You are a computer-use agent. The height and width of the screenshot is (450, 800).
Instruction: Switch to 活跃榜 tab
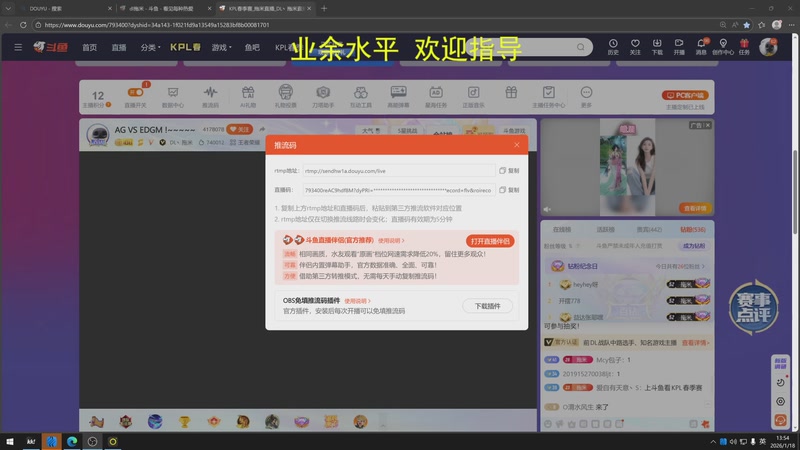point(606,230)
